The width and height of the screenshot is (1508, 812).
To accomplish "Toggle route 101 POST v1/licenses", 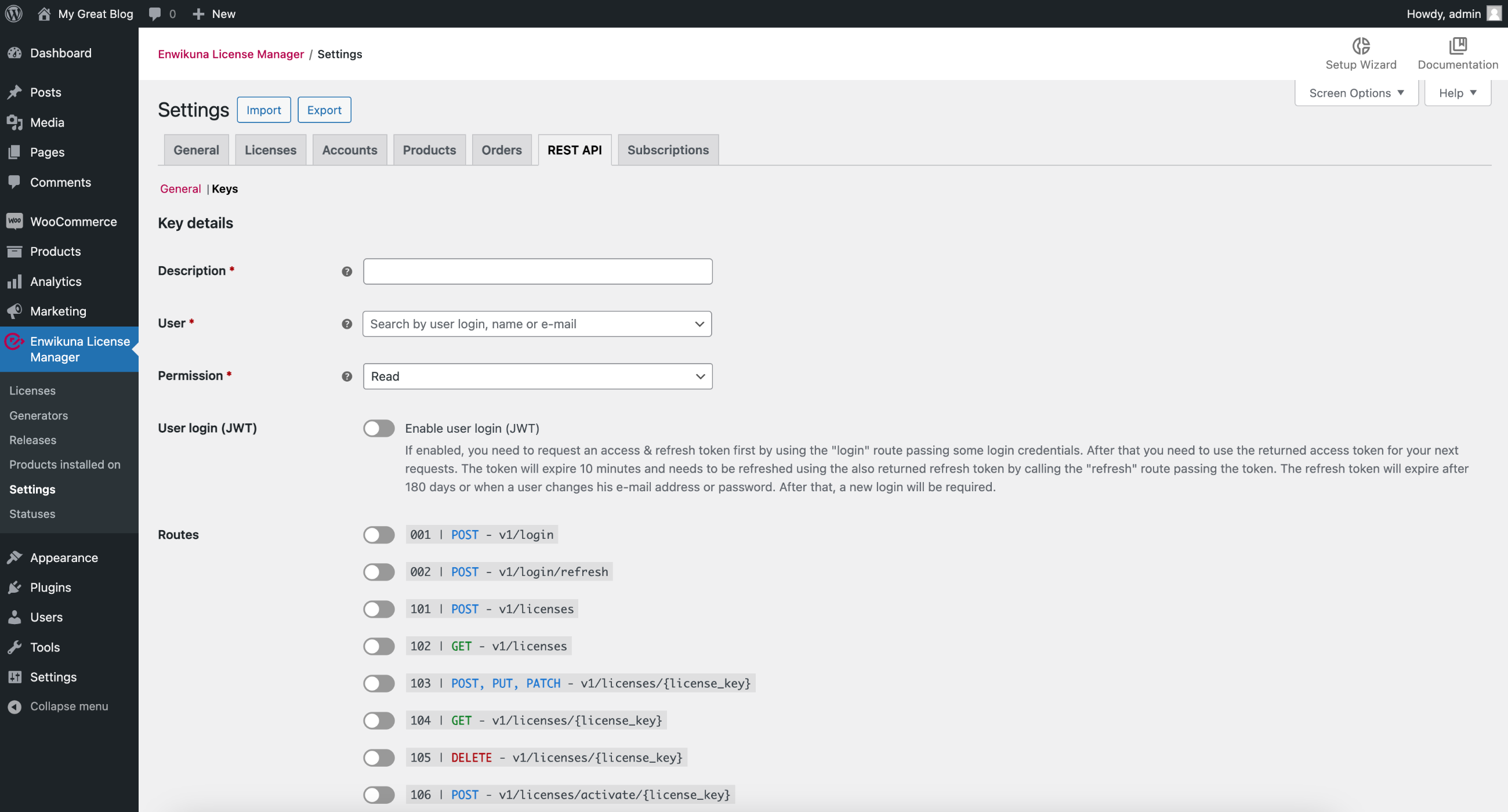I will click(379, 609).
